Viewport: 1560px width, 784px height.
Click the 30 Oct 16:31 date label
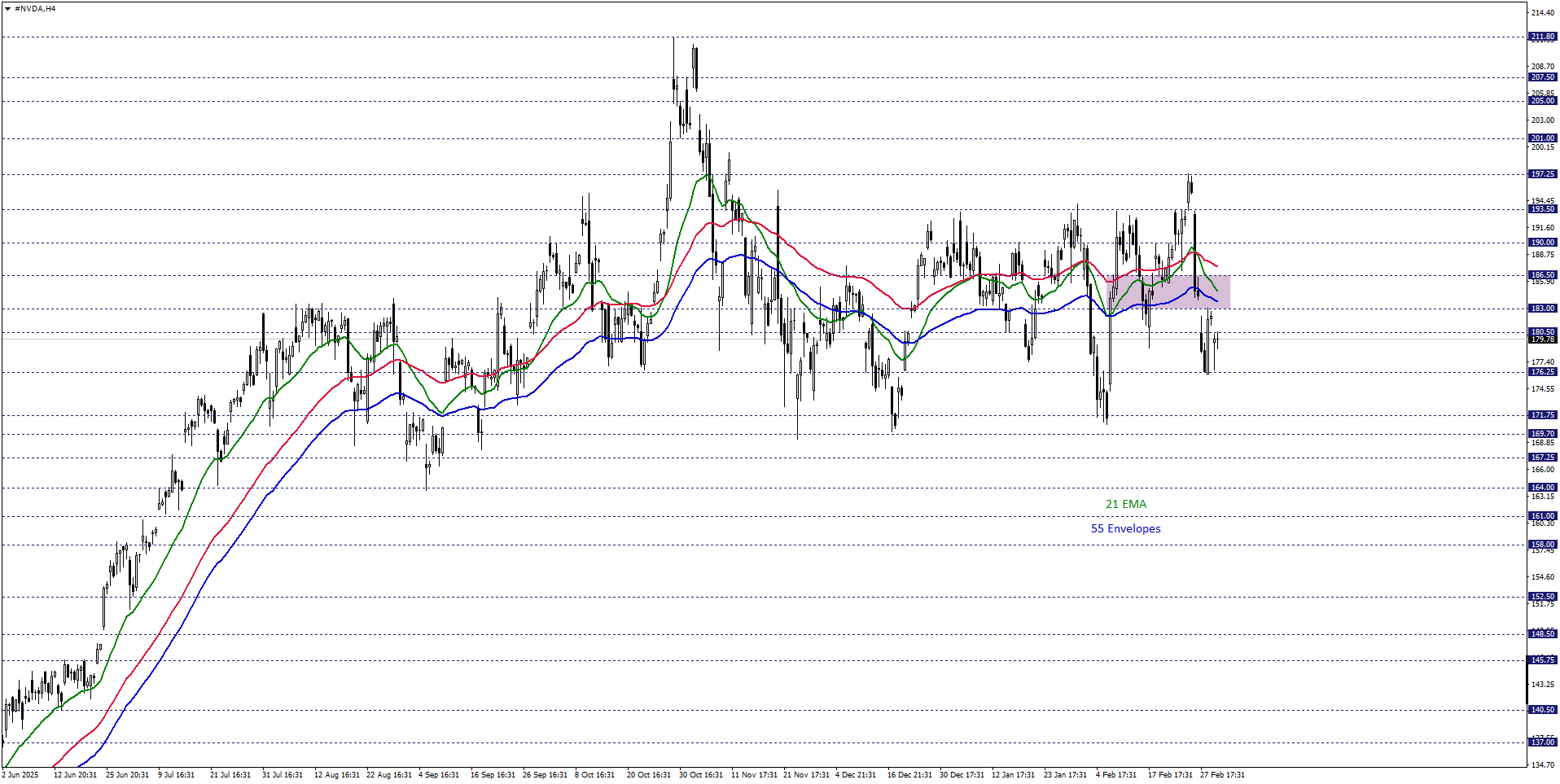point(700,775)
